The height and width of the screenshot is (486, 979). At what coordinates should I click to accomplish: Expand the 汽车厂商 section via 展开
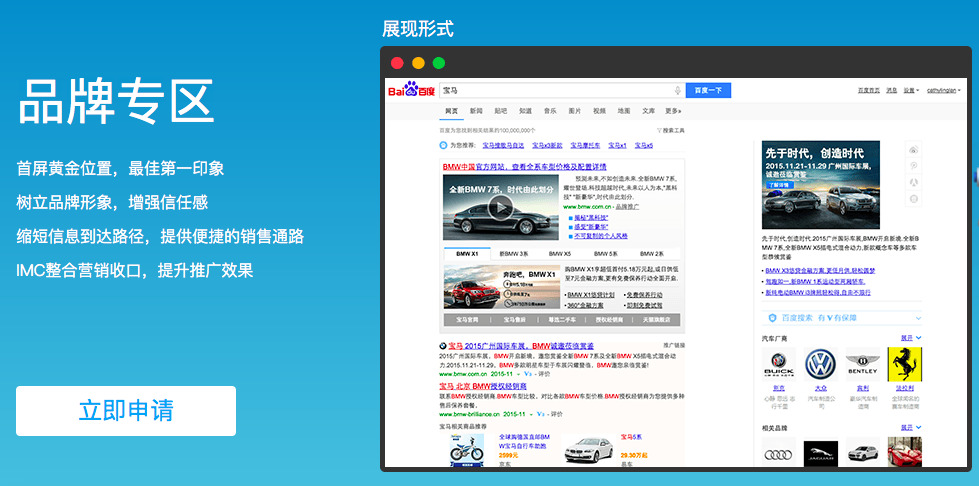910,338
